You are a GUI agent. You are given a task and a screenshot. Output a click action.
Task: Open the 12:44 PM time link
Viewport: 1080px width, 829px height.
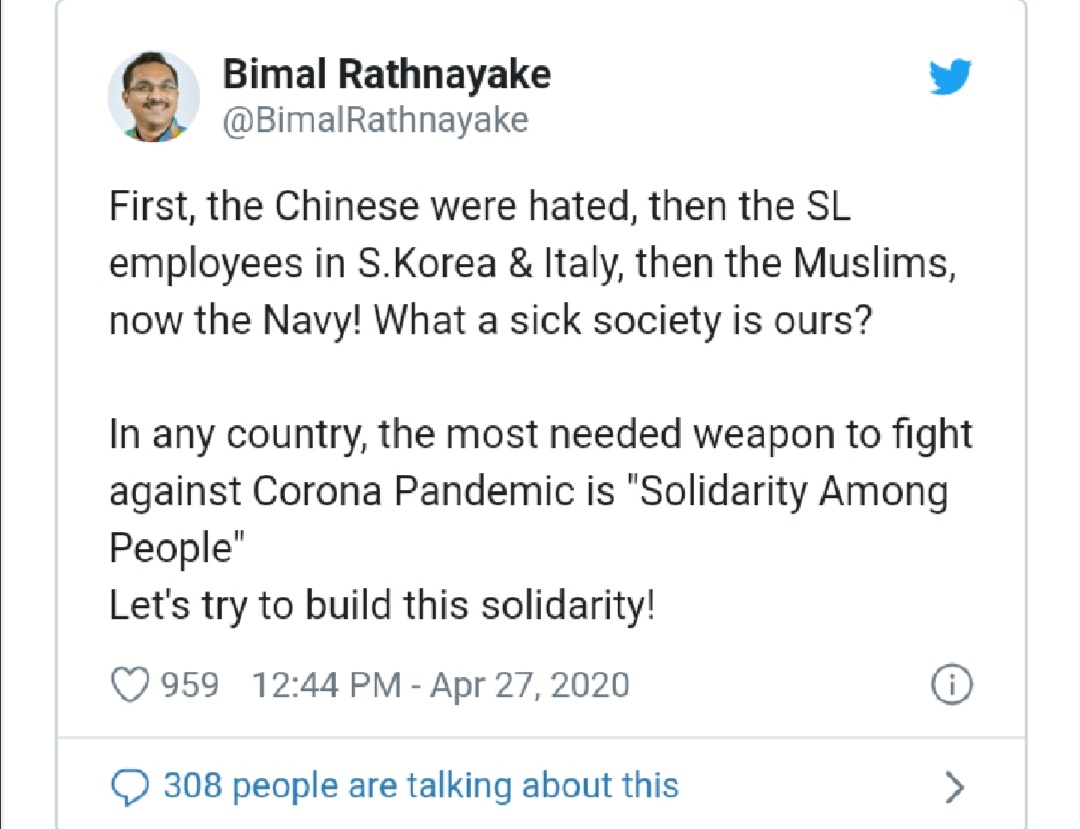(x=326, y=685)
